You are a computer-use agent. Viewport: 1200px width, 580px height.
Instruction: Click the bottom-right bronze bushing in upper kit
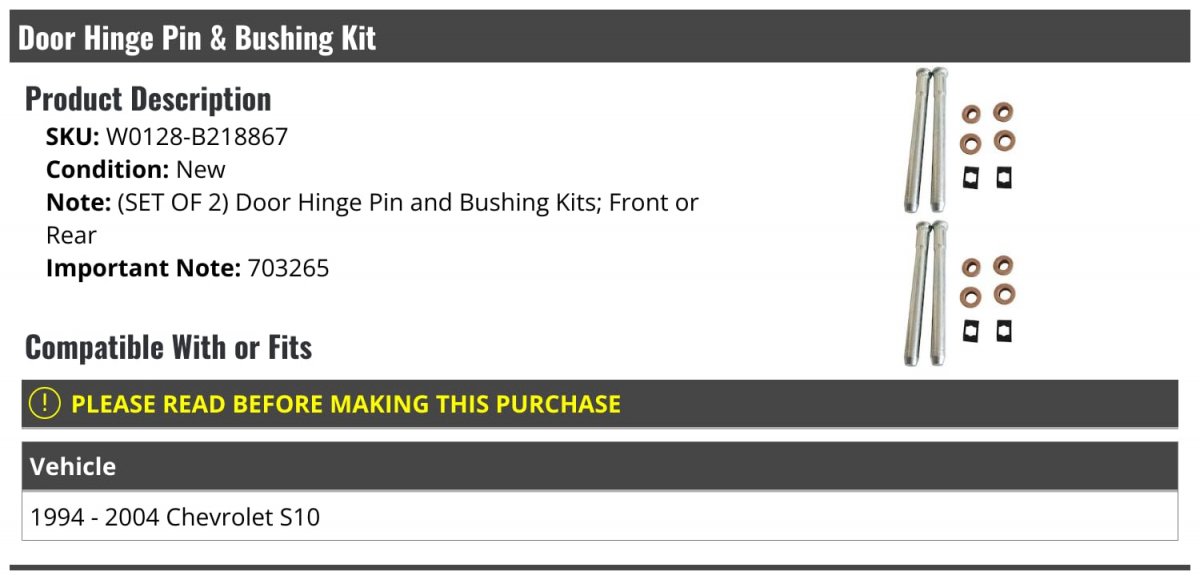pyautogui.click(x=1003, y=141)
